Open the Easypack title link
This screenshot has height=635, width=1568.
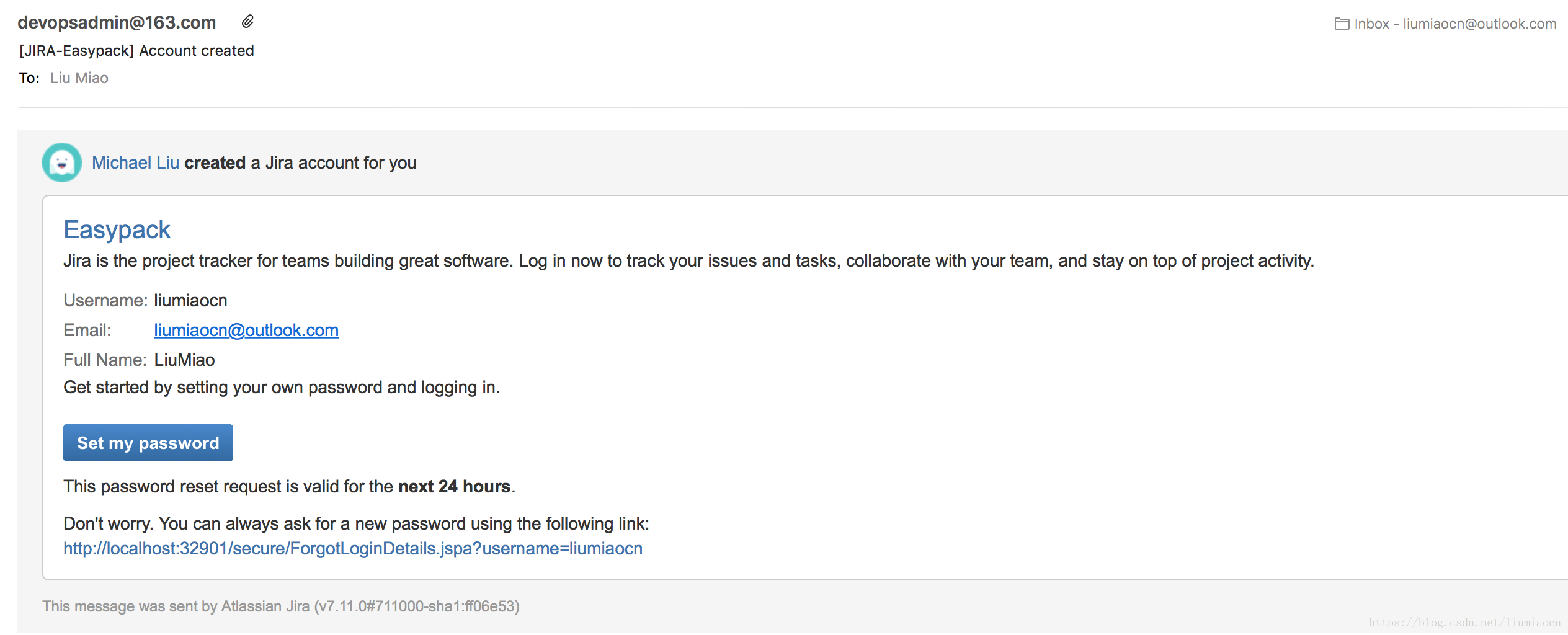(117, 229)
